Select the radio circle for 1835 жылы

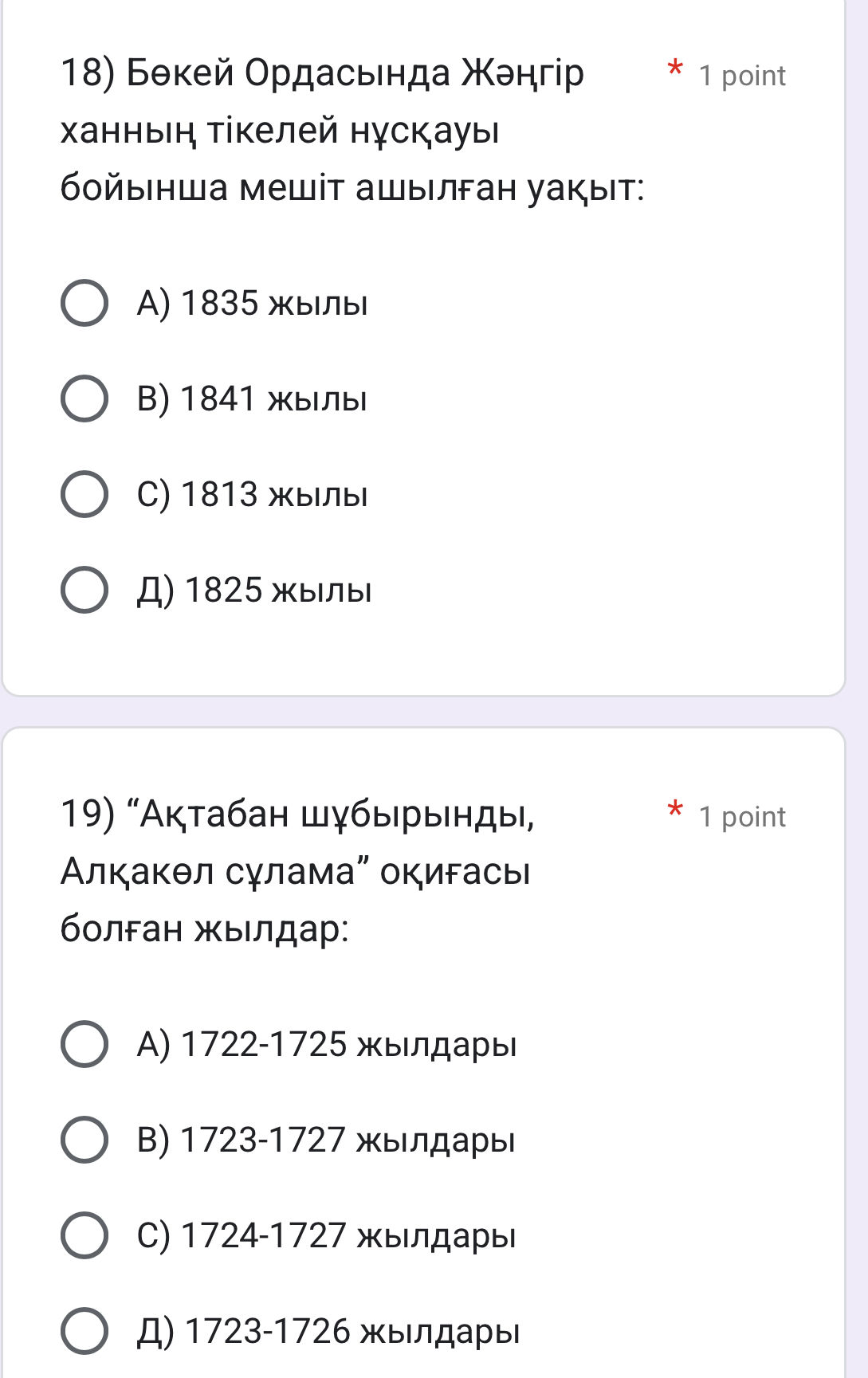click(84, 304)
